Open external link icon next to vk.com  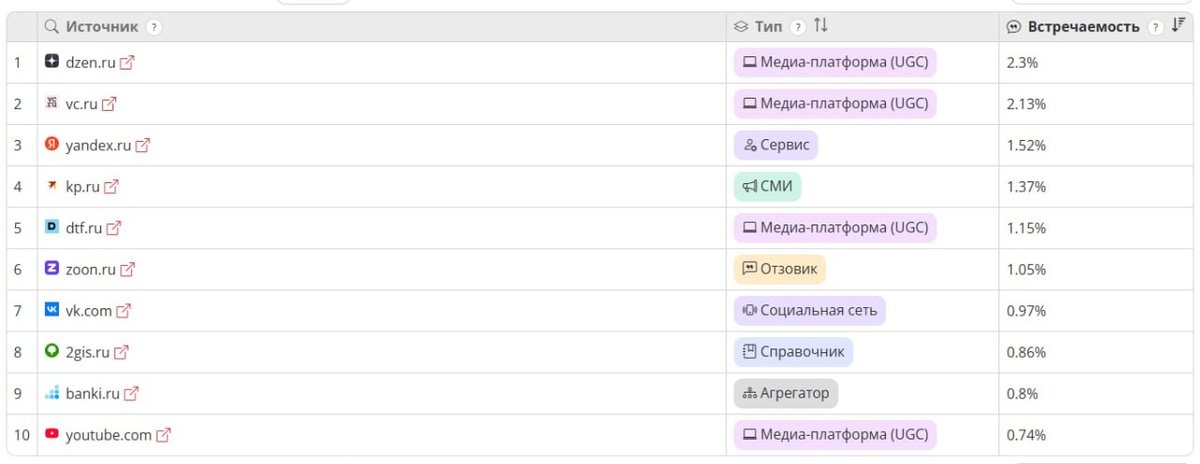pos(123,311)
